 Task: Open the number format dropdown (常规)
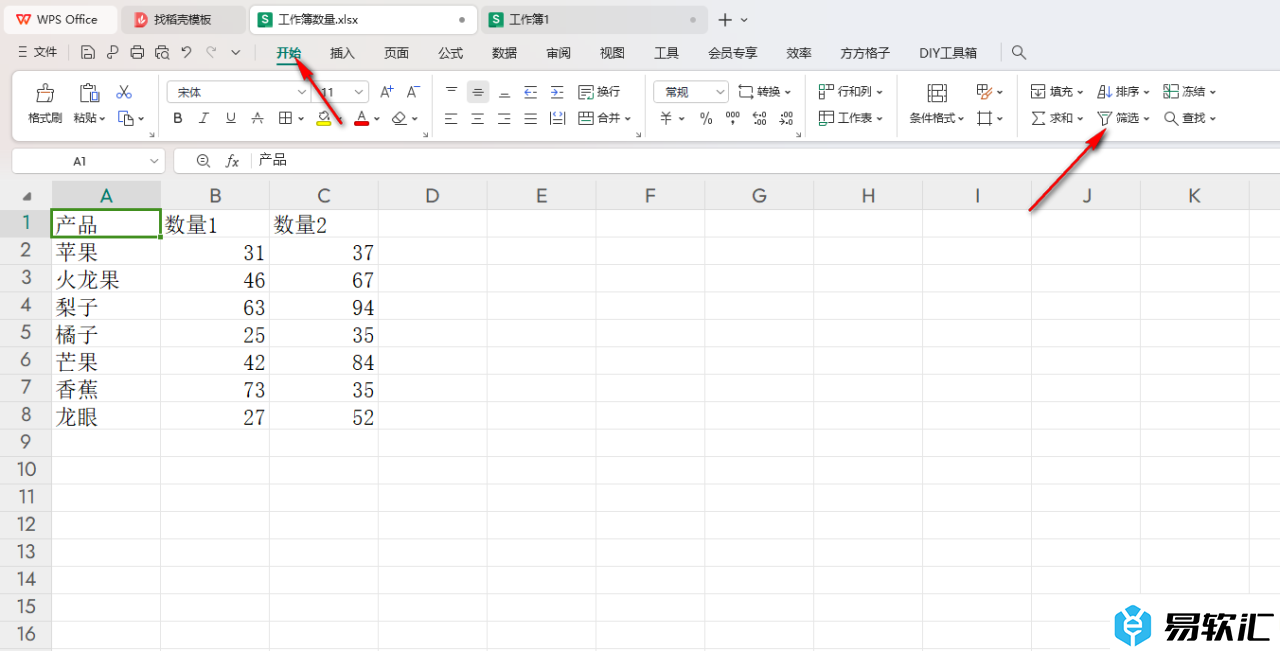[x=720, y=92]
